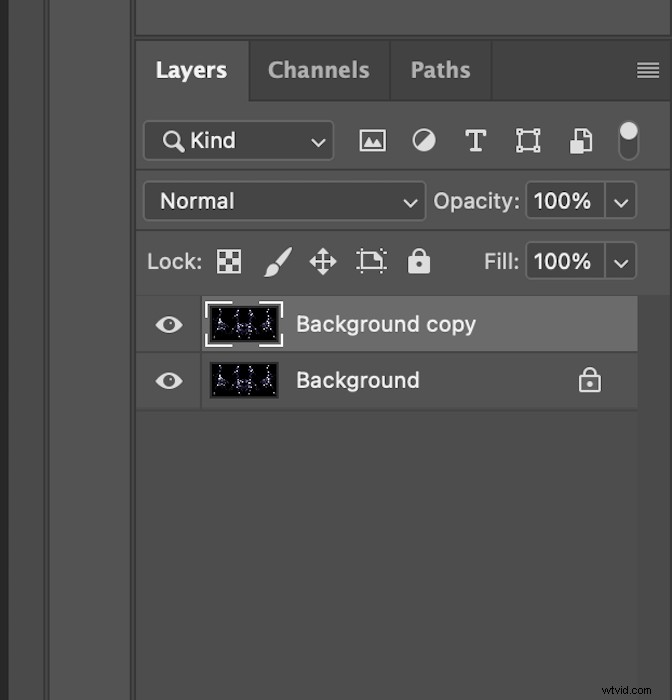Open the Normal blend mode dropdown
Viewport: 672px width, 700px height.
click(284, 201)
